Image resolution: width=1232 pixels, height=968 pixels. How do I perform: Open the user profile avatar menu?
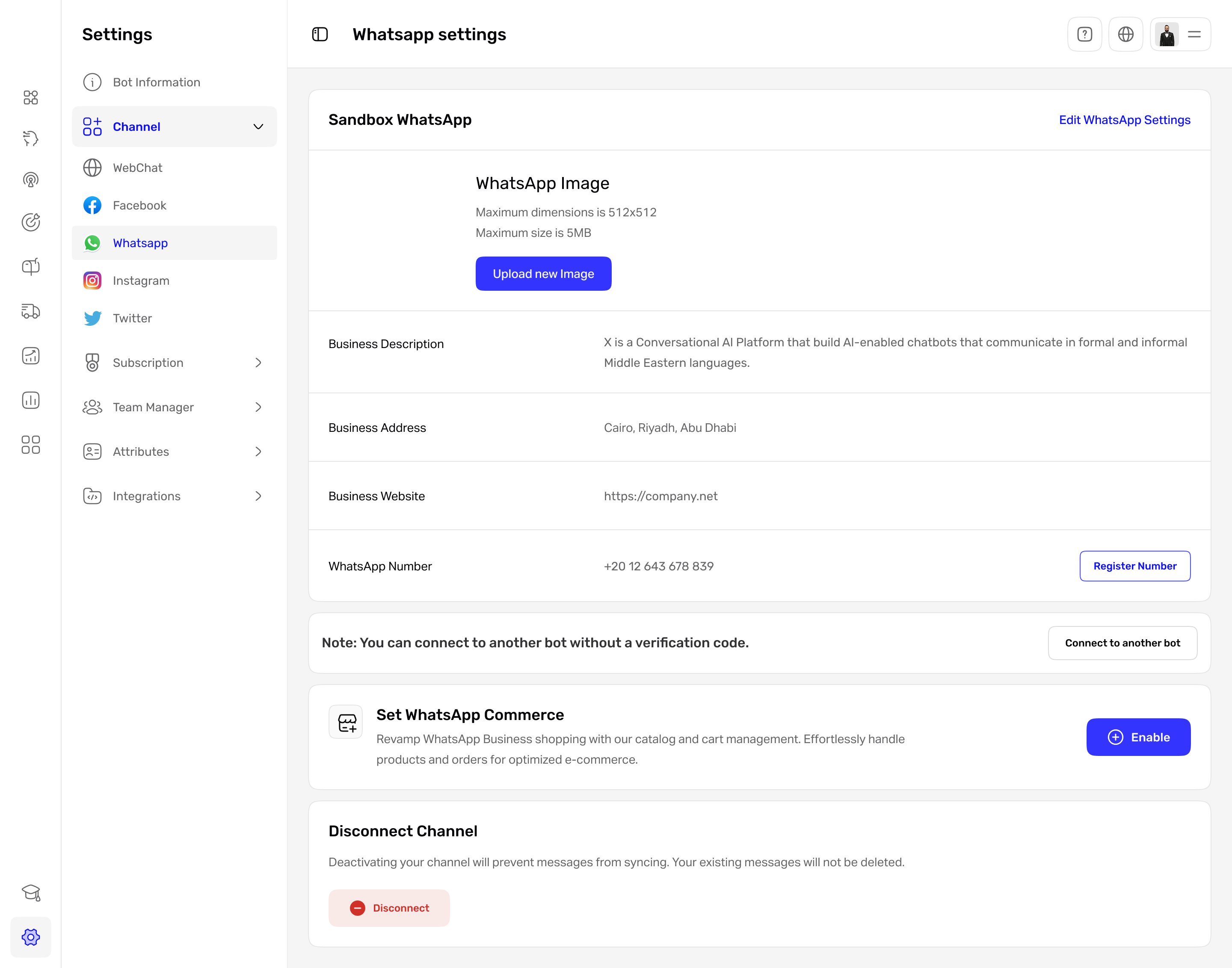(1180, 35)
